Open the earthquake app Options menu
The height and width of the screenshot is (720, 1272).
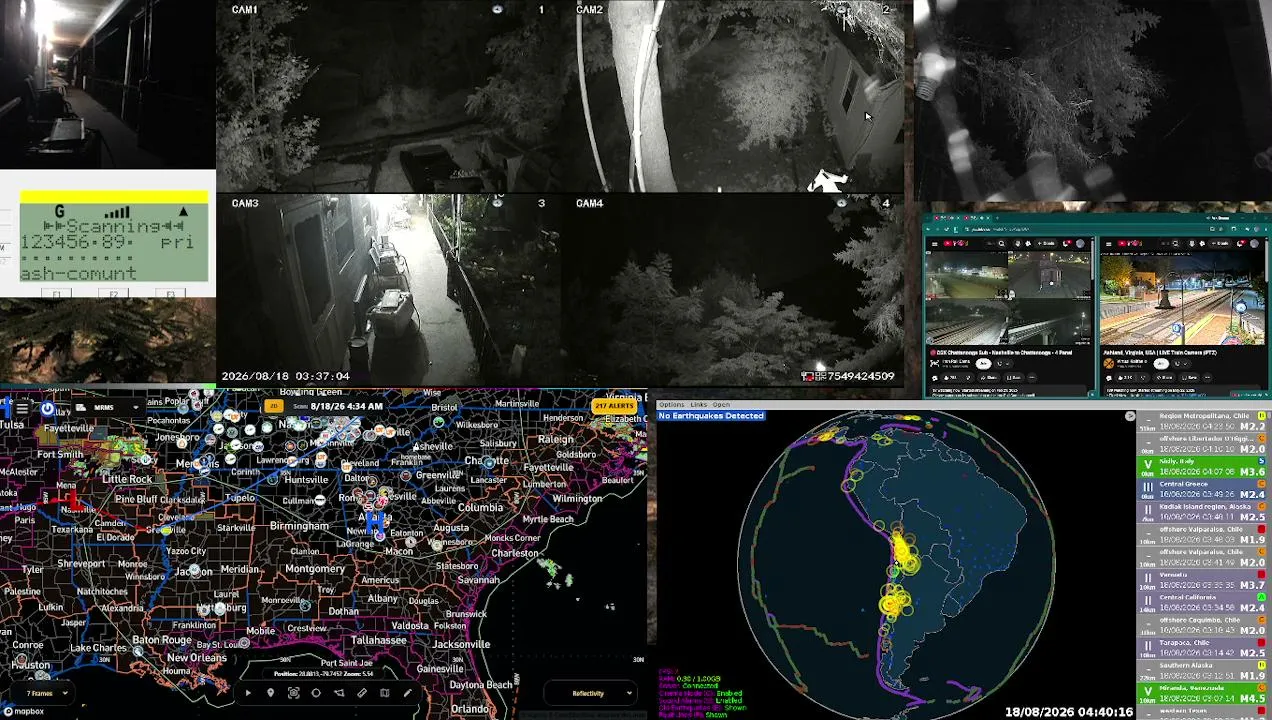tap(671, 404)
